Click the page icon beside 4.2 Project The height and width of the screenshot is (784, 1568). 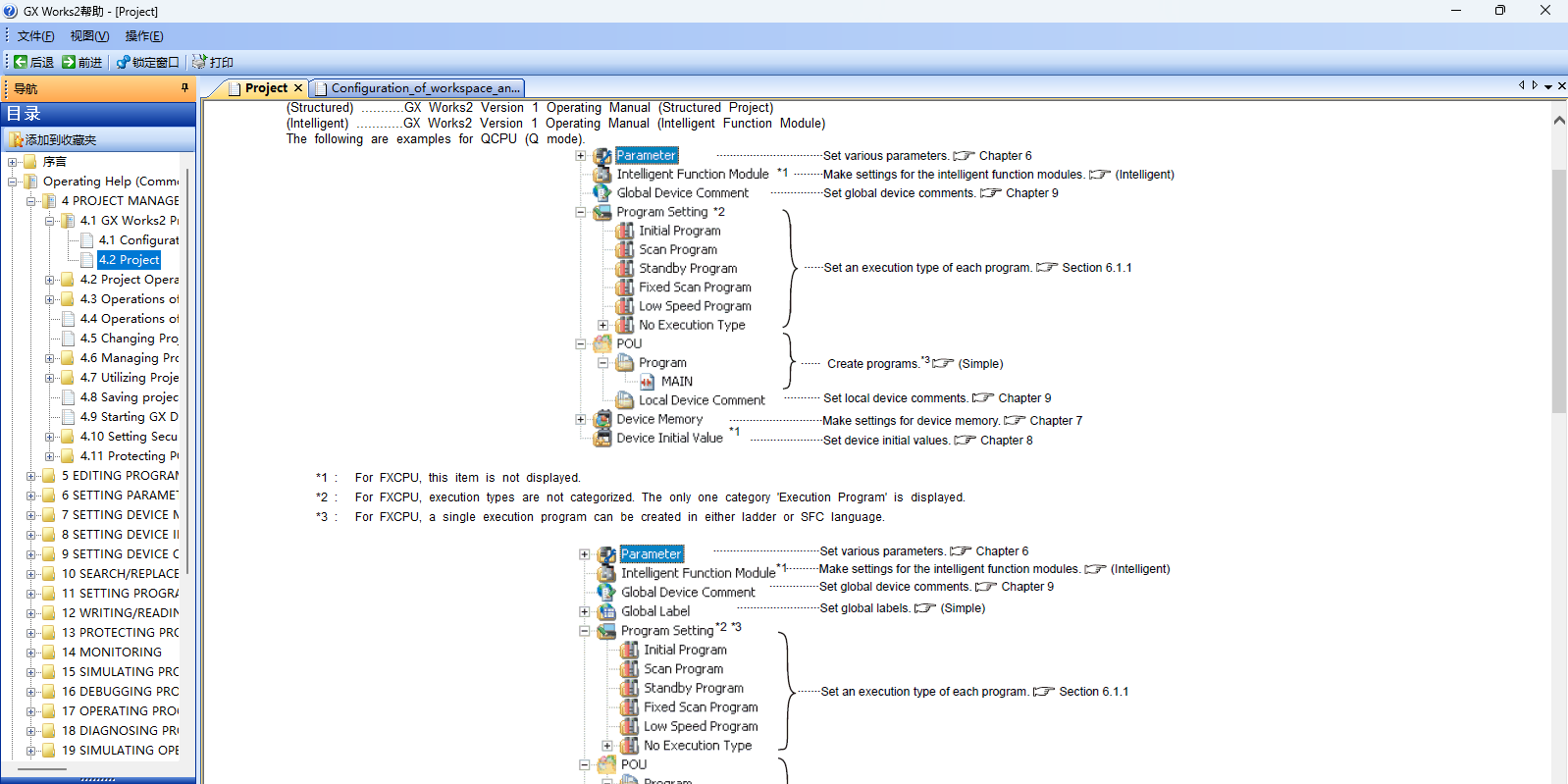tap(87, 260)
